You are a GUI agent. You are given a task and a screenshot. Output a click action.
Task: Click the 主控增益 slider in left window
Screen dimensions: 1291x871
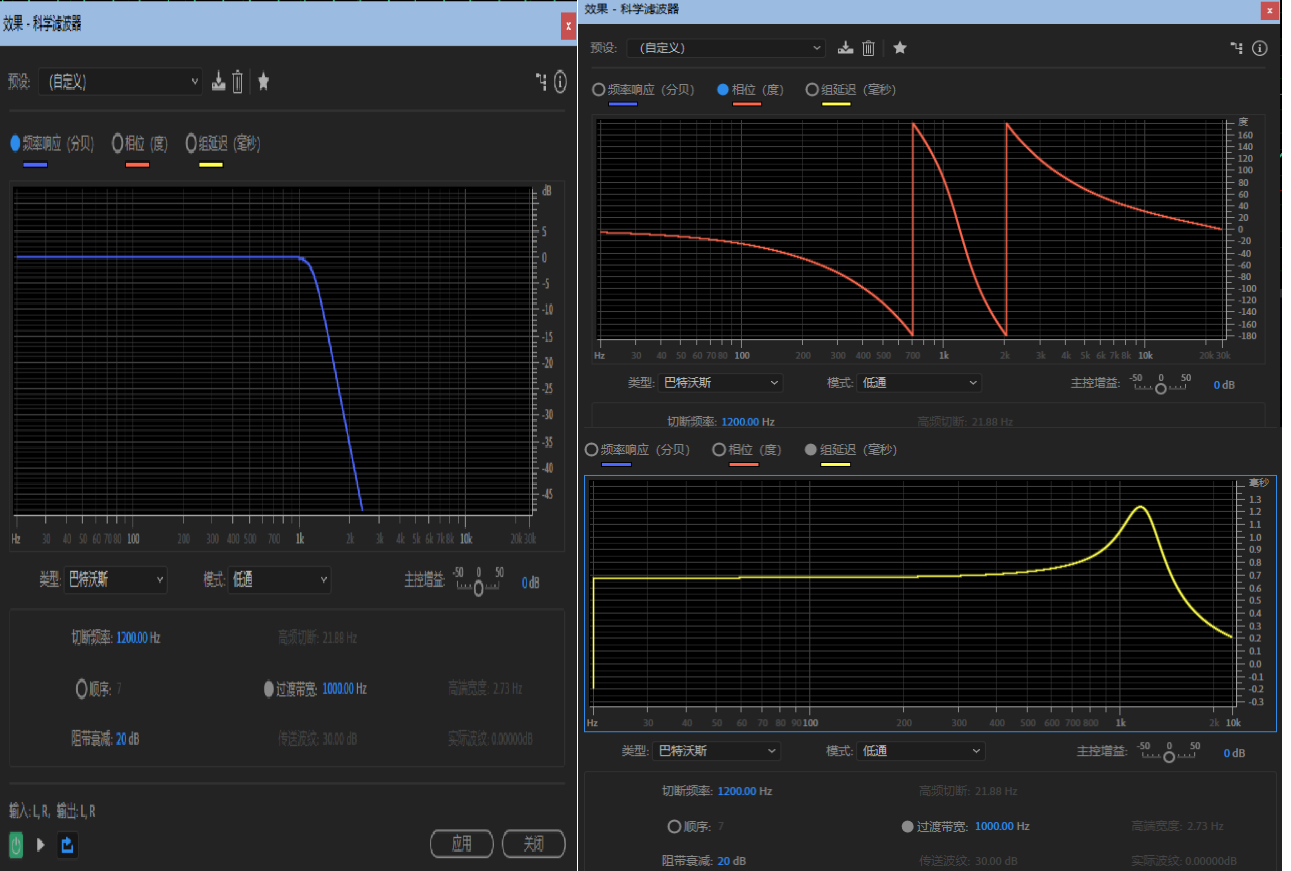[479, 588]
